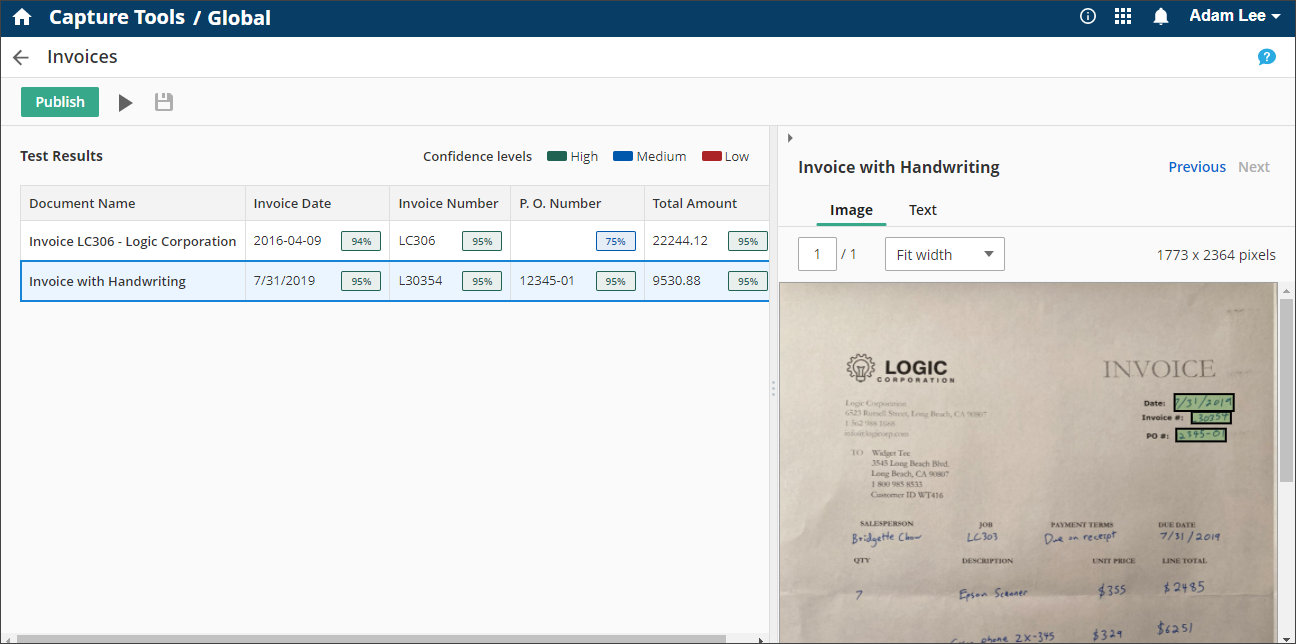Open help with the question mark icon
The width and height of the screenshot is (1296, 644).
click(x=1266, y=57)
